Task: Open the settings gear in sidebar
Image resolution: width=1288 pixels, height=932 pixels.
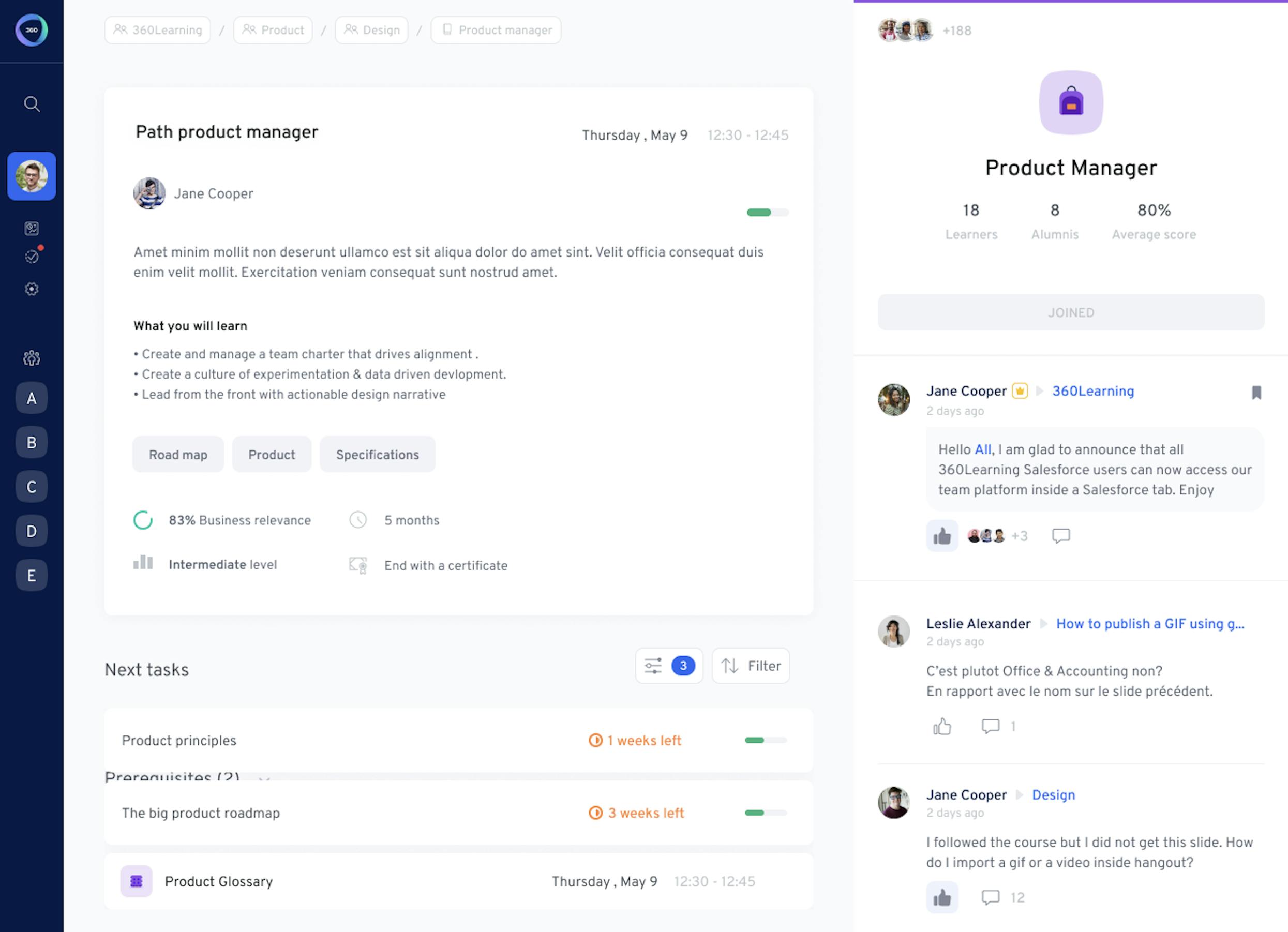Action: pos(32,289)
